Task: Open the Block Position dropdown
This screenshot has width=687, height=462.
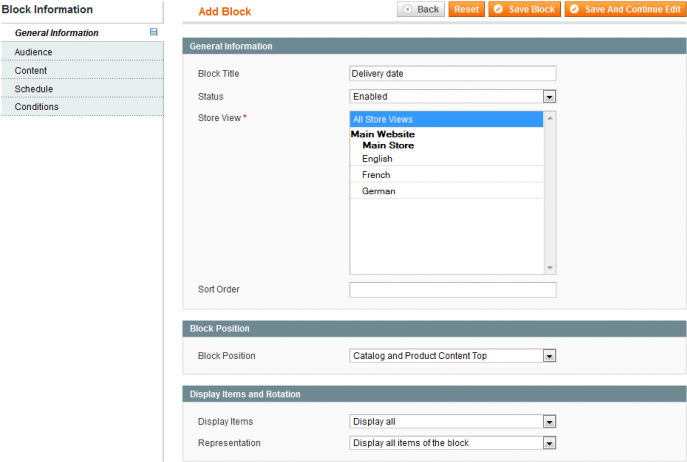Action: 453,355
